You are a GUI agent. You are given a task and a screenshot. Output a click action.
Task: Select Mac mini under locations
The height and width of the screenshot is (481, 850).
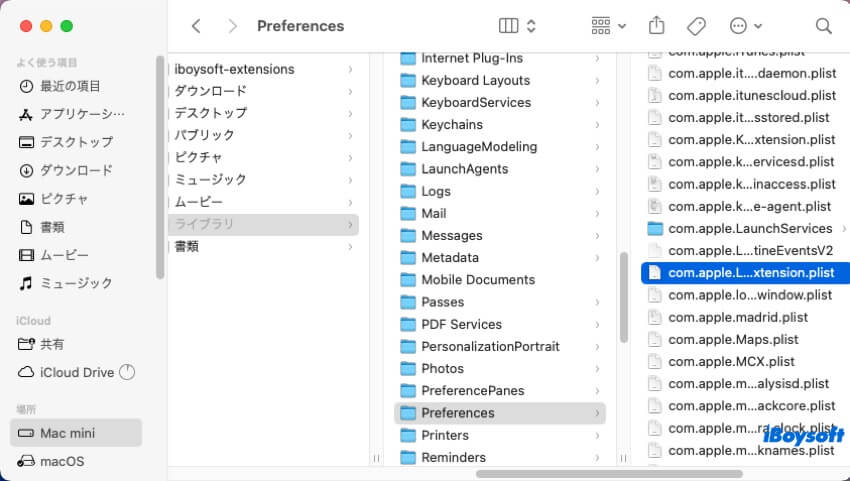click(x=76, y=433)
